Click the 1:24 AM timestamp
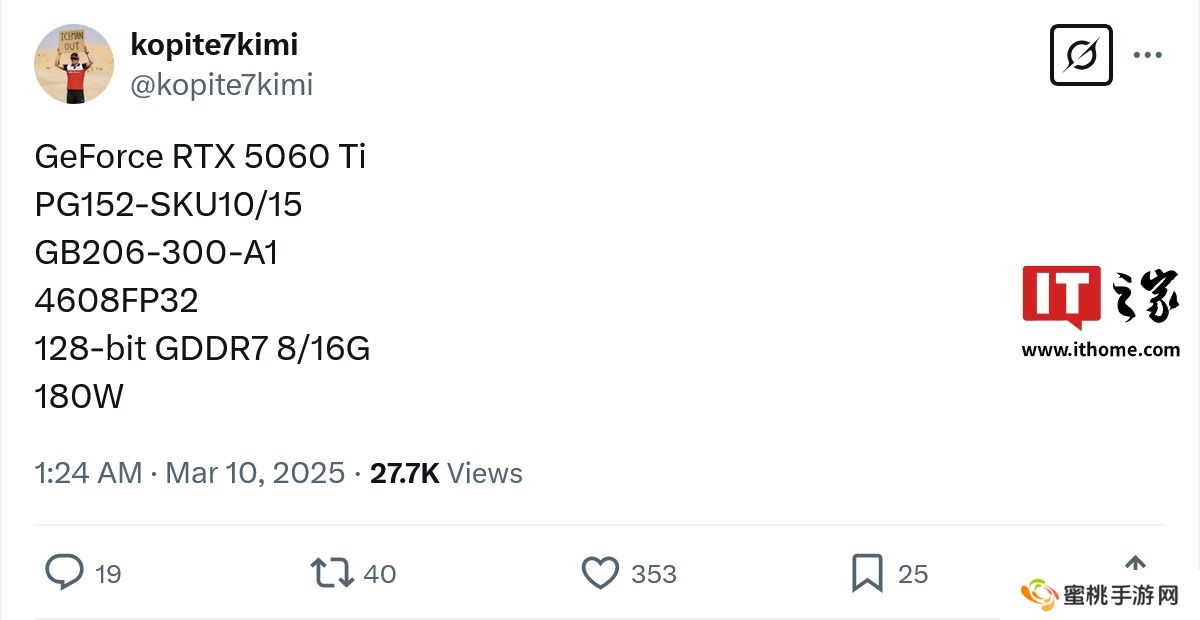 click(x=88, y=473)
